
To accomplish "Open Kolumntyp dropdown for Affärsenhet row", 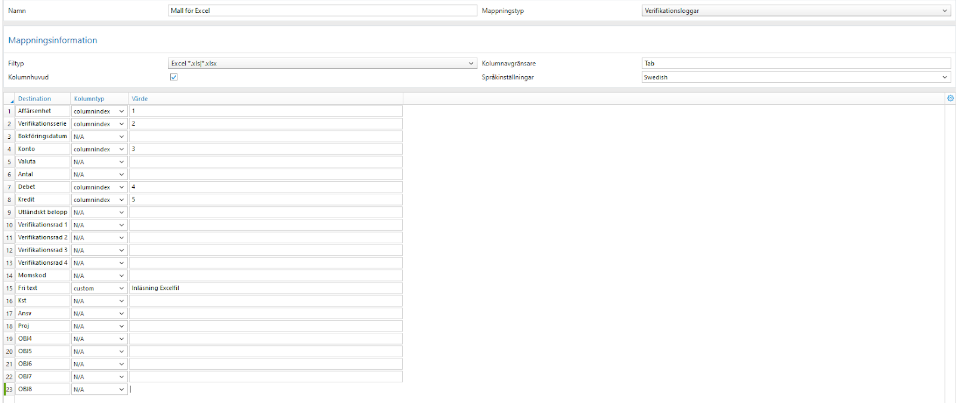I will pos(99,111).
